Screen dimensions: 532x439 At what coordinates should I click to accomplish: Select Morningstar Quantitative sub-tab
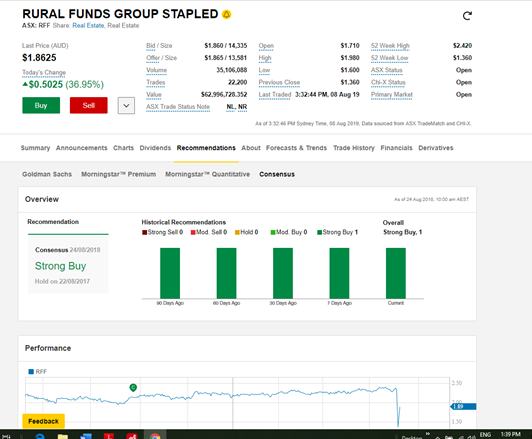(x=207, y=174)
